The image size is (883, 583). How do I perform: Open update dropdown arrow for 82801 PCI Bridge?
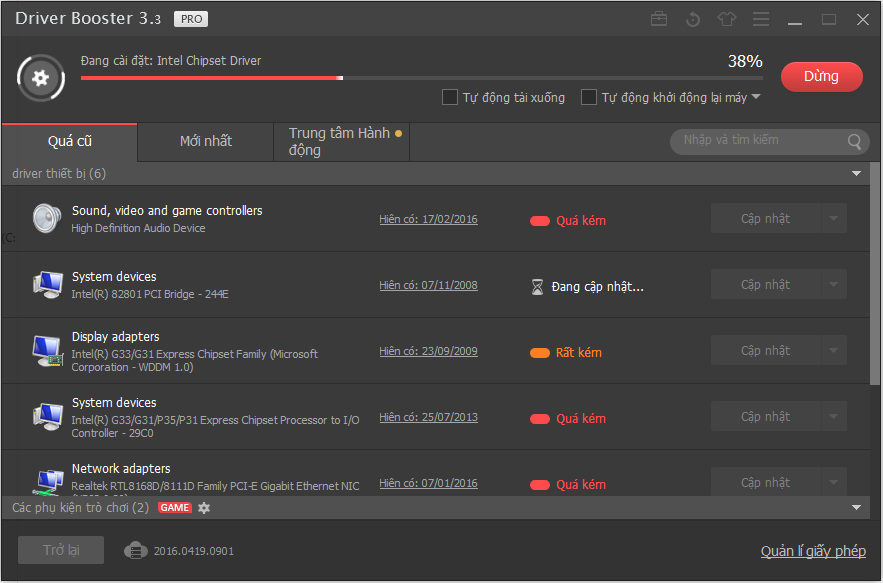point(833,284)
